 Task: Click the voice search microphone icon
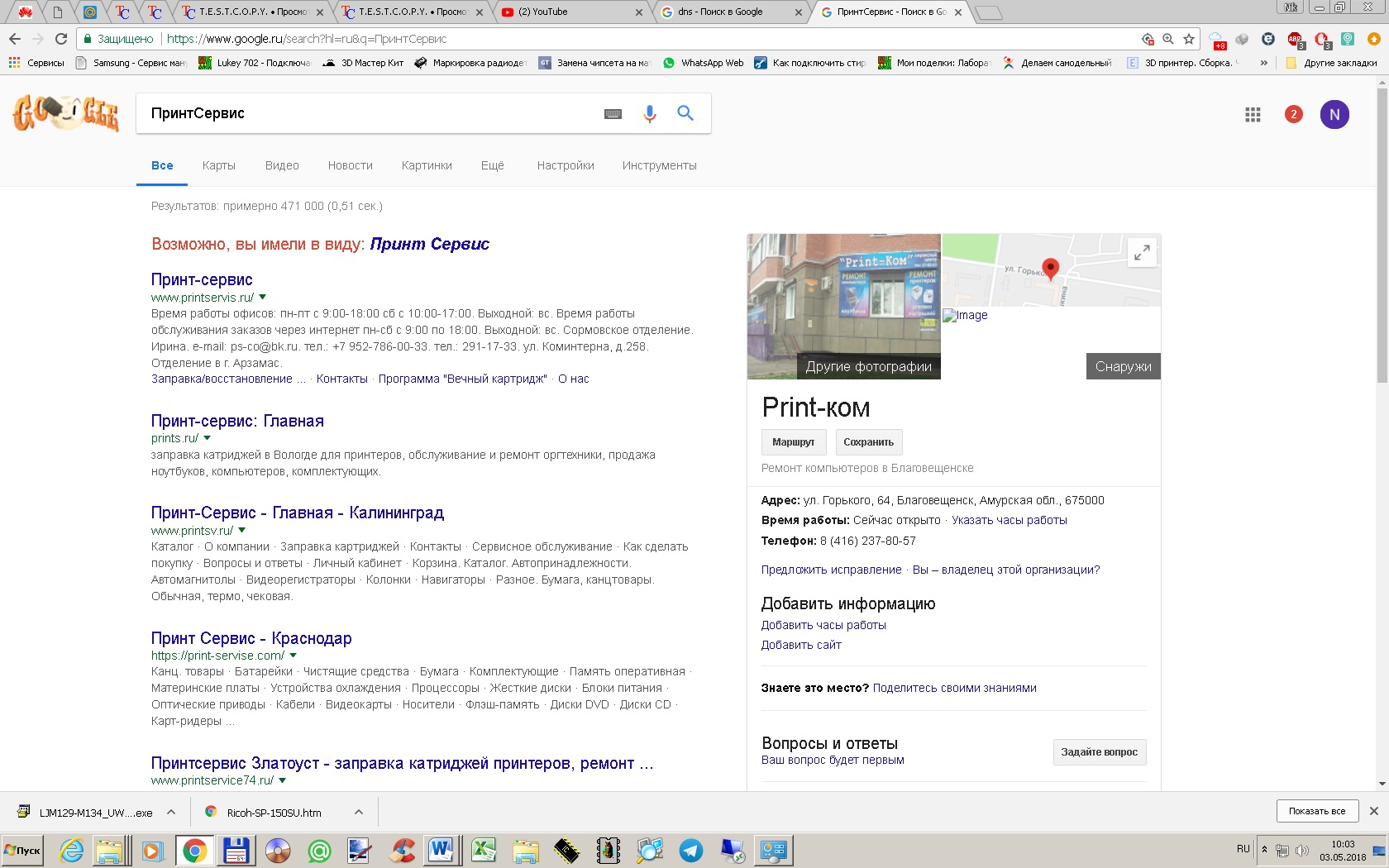coord(650,114)
